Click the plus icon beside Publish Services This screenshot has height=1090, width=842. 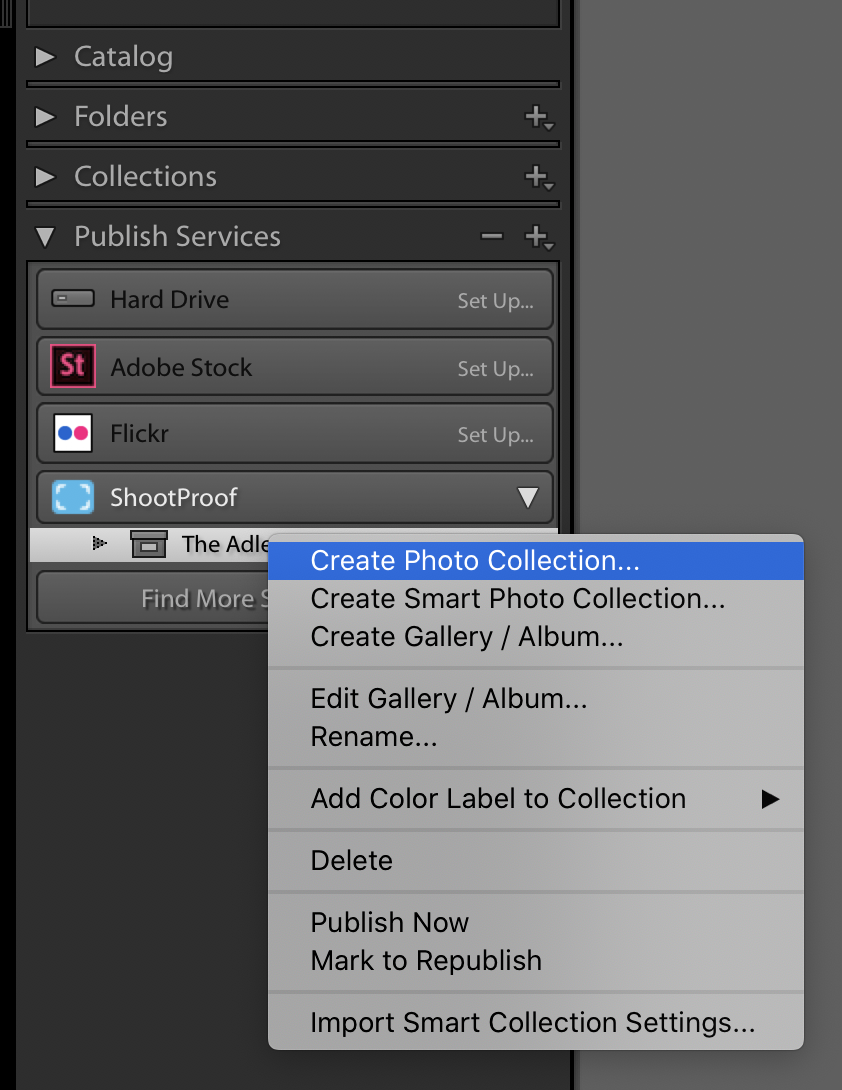pyautogui.click(x=538, y=237)
